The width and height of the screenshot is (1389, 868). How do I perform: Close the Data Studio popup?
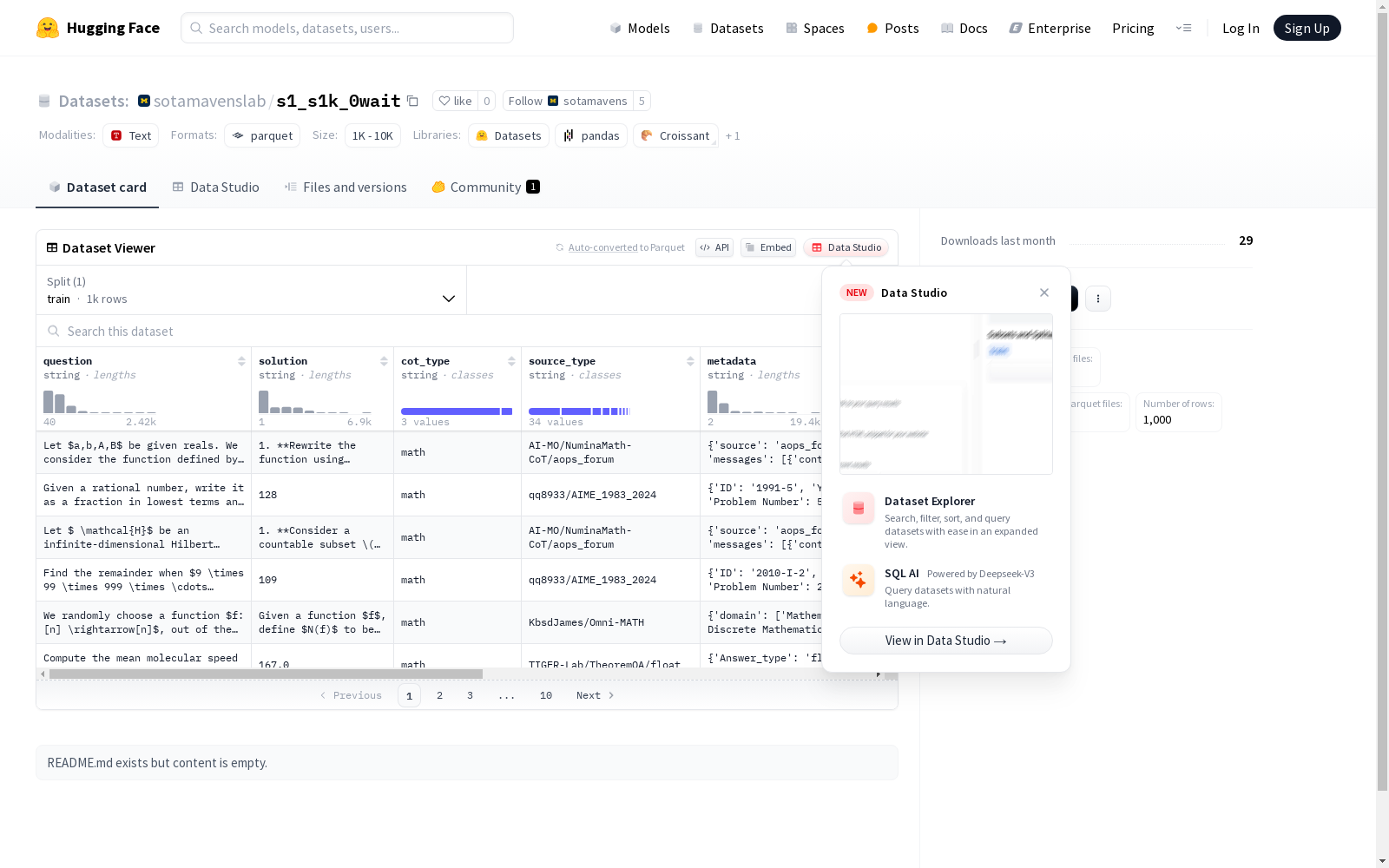[1044, 293]
